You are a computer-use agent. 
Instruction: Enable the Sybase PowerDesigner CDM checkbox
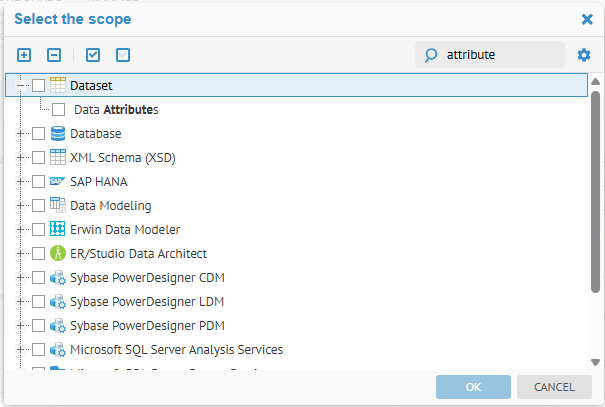(x=39, y=278)
